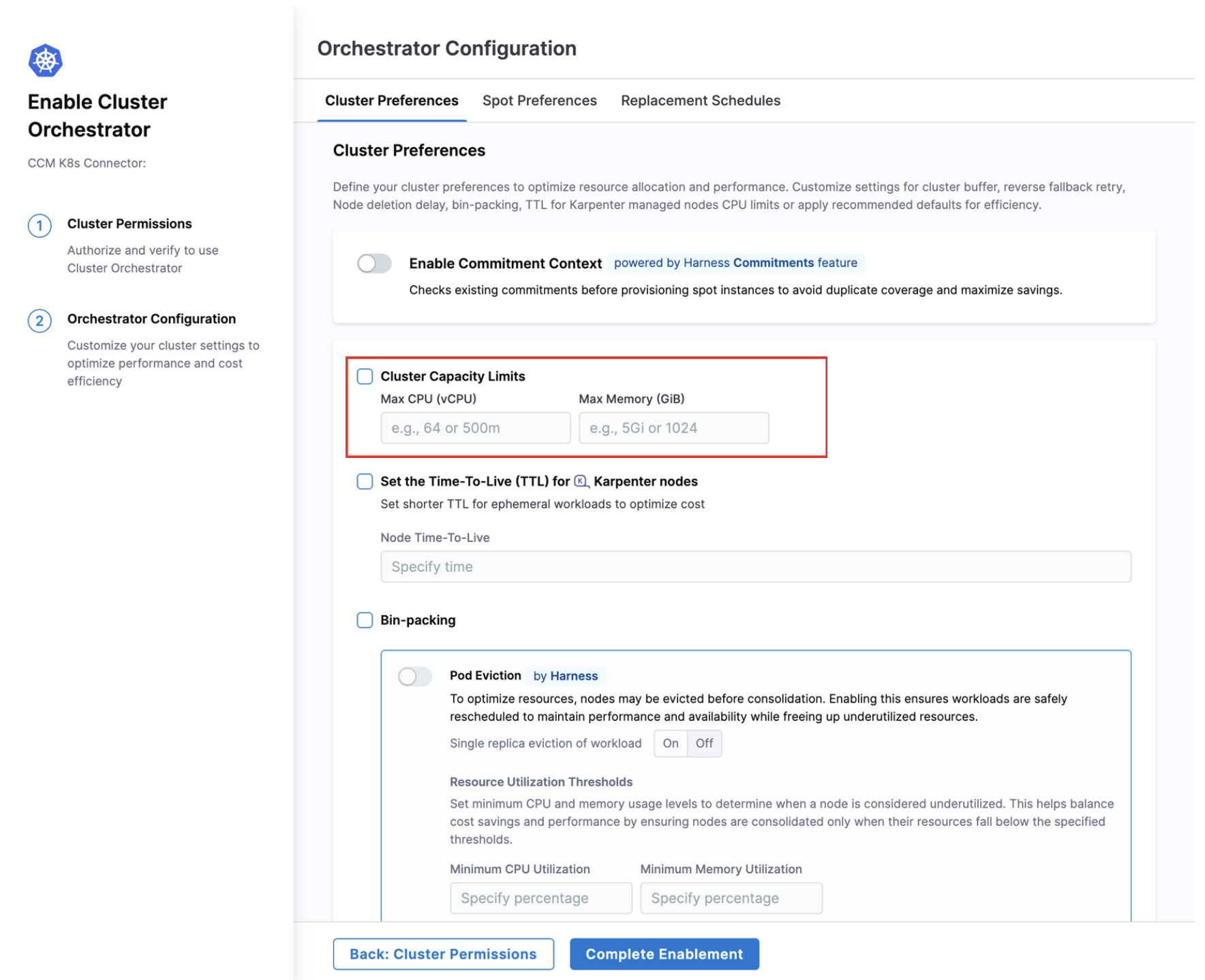Image resolution: width=1205 pixels, height=980 pixels.
Task: Turn on the Pod Eviction toggle
Action: point(415,676)
